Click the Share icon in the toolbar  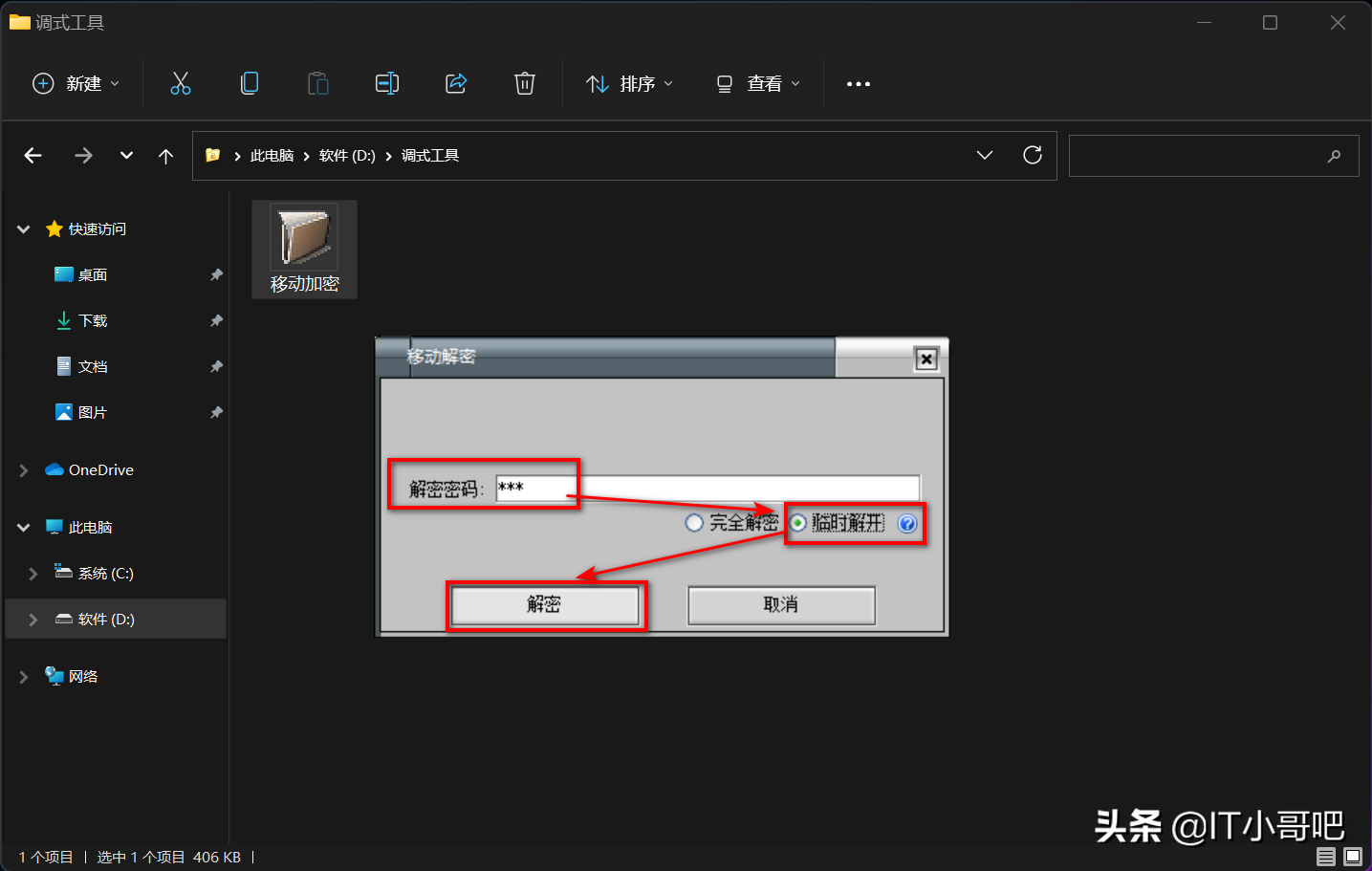(x=456, y=83)
